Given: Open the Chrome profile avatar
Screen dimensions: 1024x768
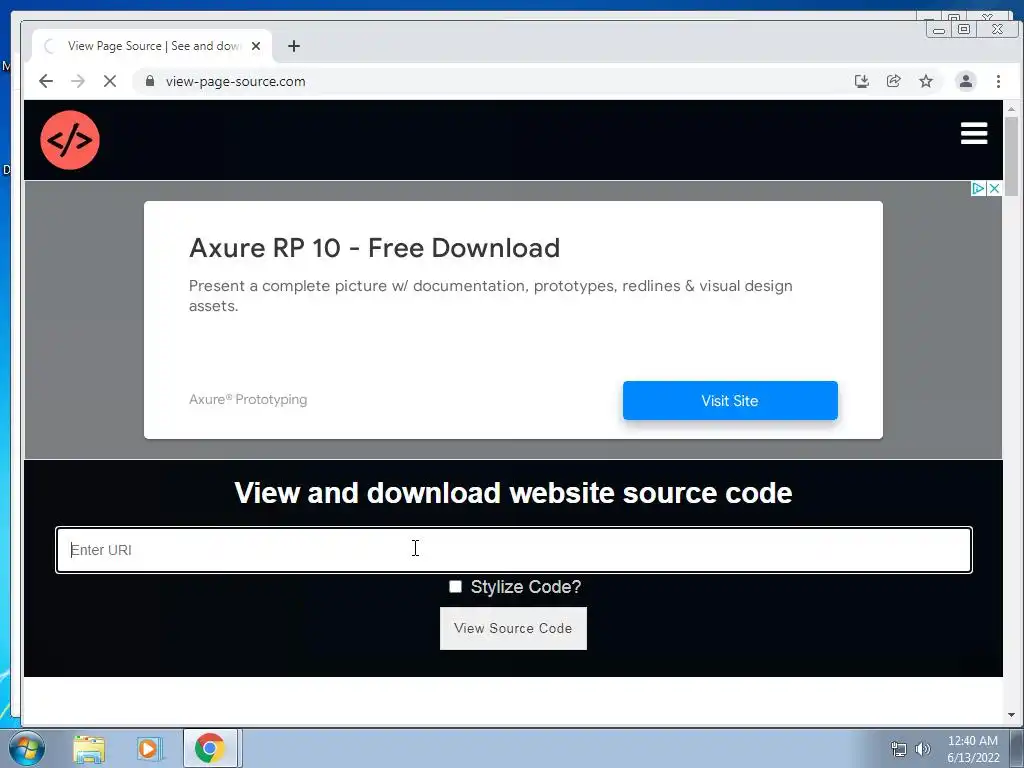Looking at the screenshot, I should pyautogui.click(x=965, y=81).
